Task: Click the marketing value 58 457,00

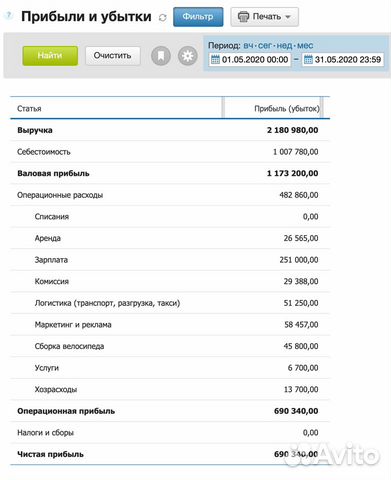Action: pyautogui.click(x=301, y=325)
